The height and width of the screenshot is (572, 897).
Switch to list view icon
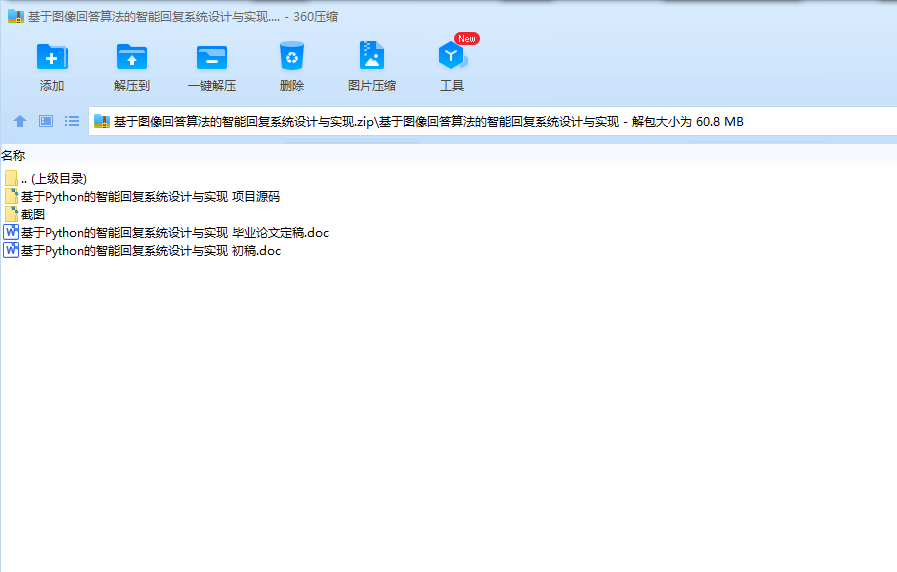point(72,121)
